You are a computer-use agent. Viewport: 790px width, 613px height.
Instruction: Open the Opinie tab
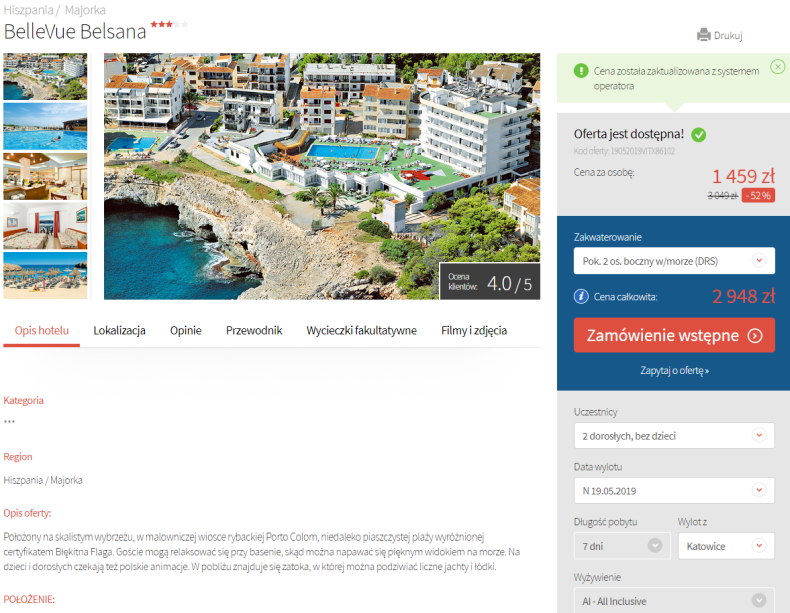185,330
